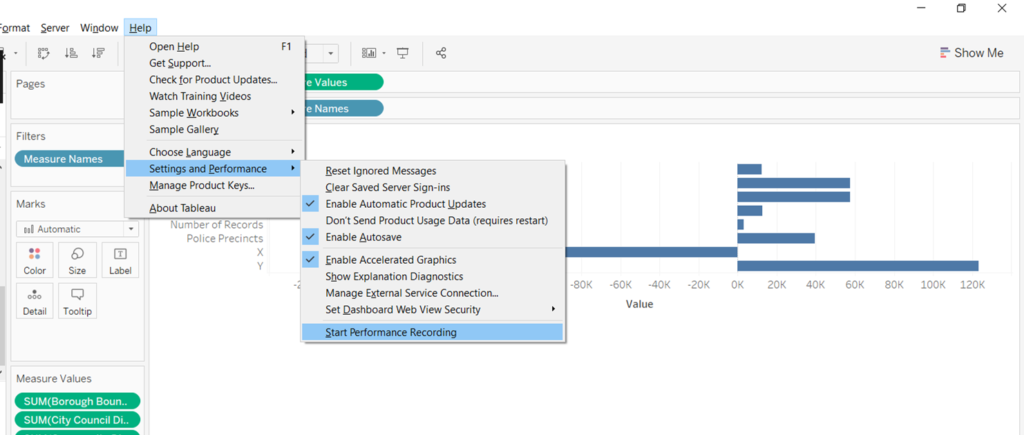Click the Color marks card
This screenshot has height=435, width=1024.
35,259
